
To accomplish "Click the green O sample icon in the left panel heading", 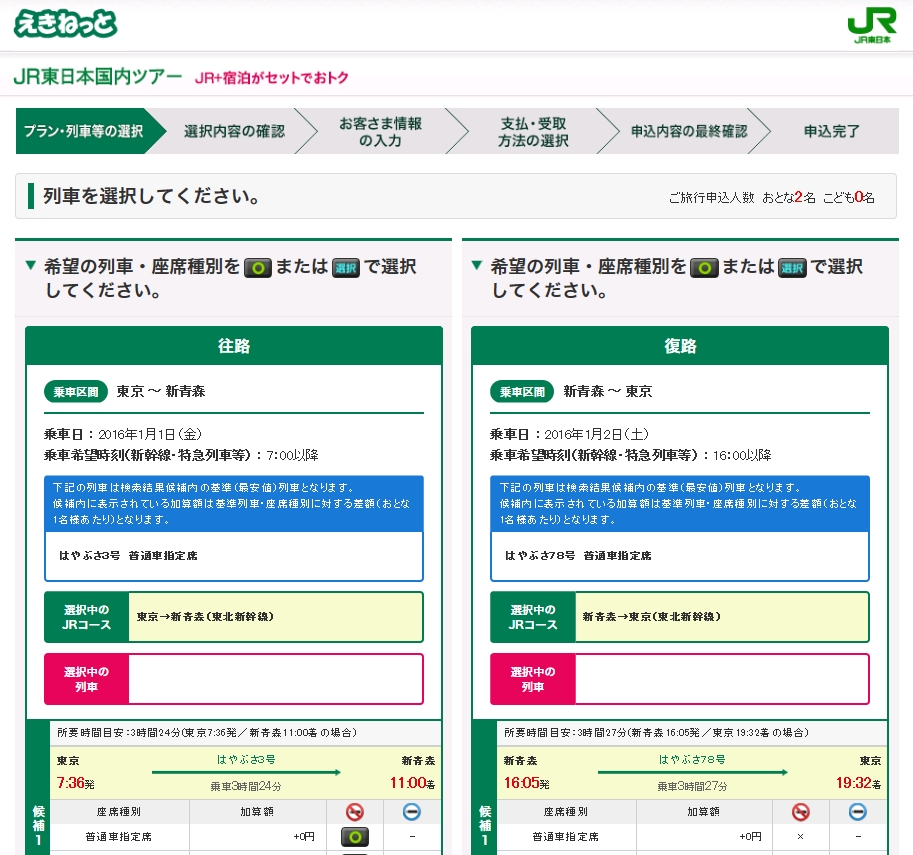I will [x=258, y=268].
